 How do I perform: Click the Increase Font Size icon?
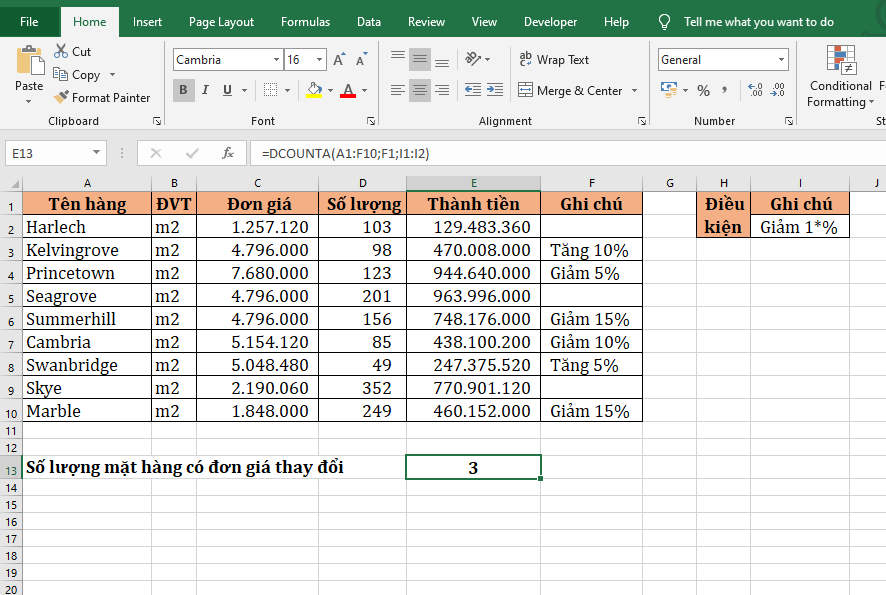point(339,60)
